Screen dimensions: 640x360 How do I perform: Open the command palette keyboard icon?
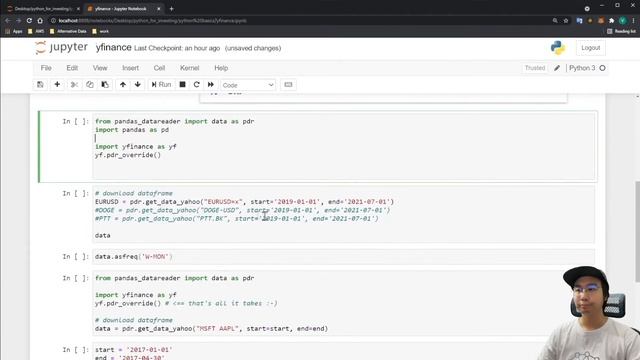(x=288, y=84)
